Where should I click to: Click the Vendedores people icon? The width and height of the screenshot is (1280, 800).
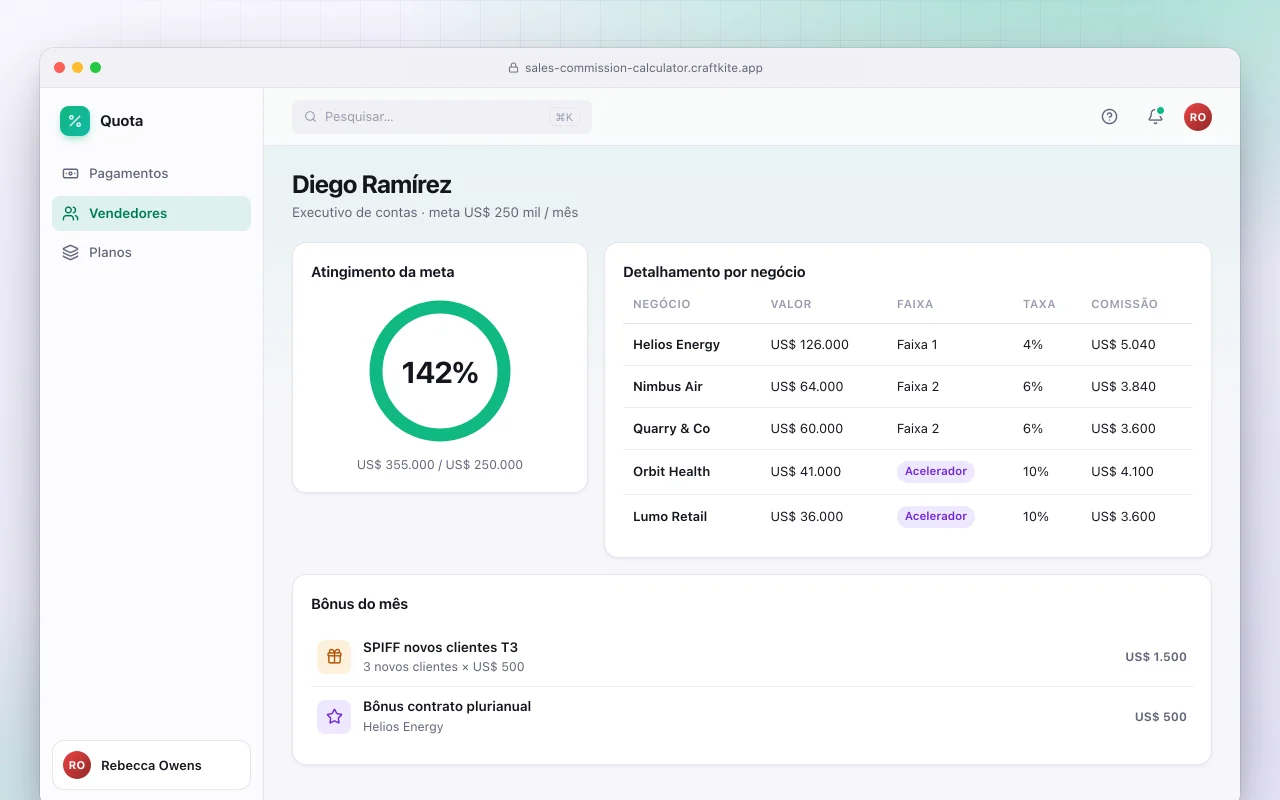70,213
